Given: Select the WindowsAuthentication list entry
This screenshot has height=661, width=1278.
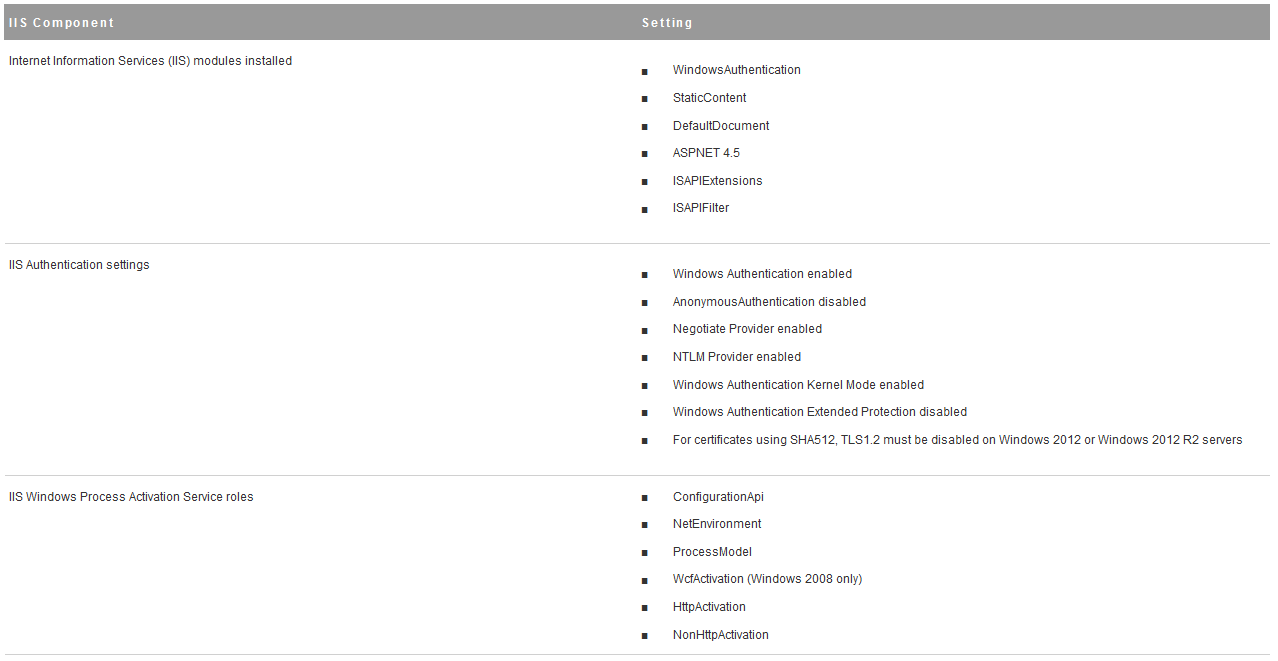Looking at the screenshot, I should point(736,70).
